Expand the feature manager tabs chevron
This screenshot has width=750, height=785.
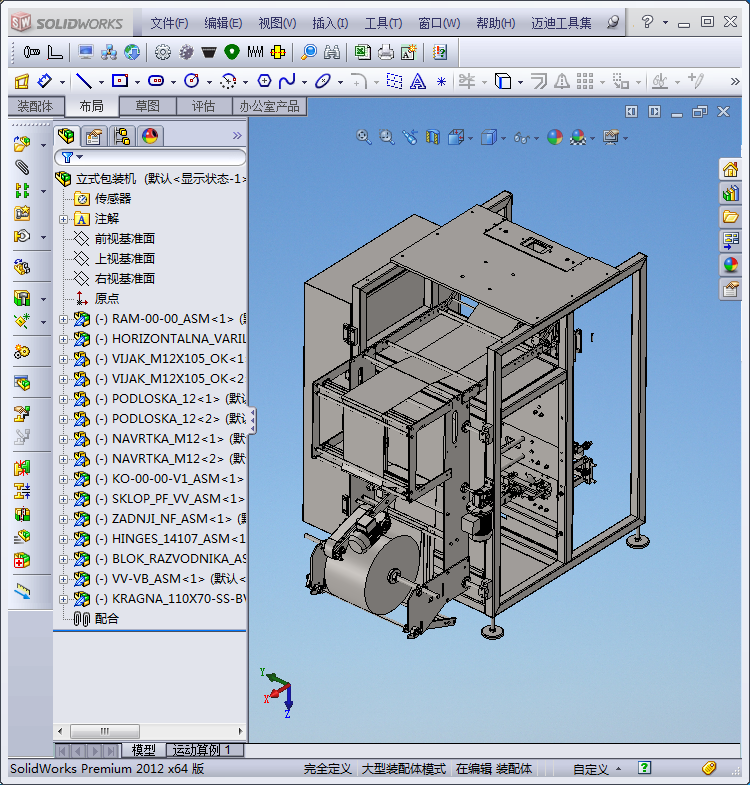(x=237, y=135)
